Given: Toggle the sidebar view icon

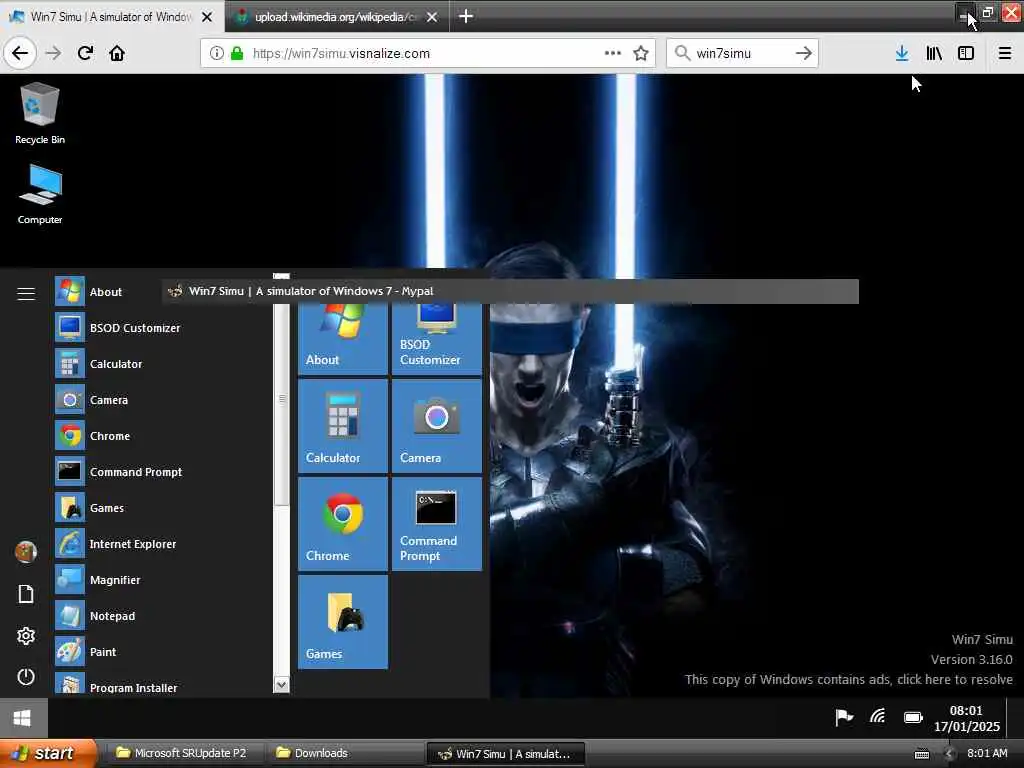Looking at the screenshot, I should click(966, 53).
